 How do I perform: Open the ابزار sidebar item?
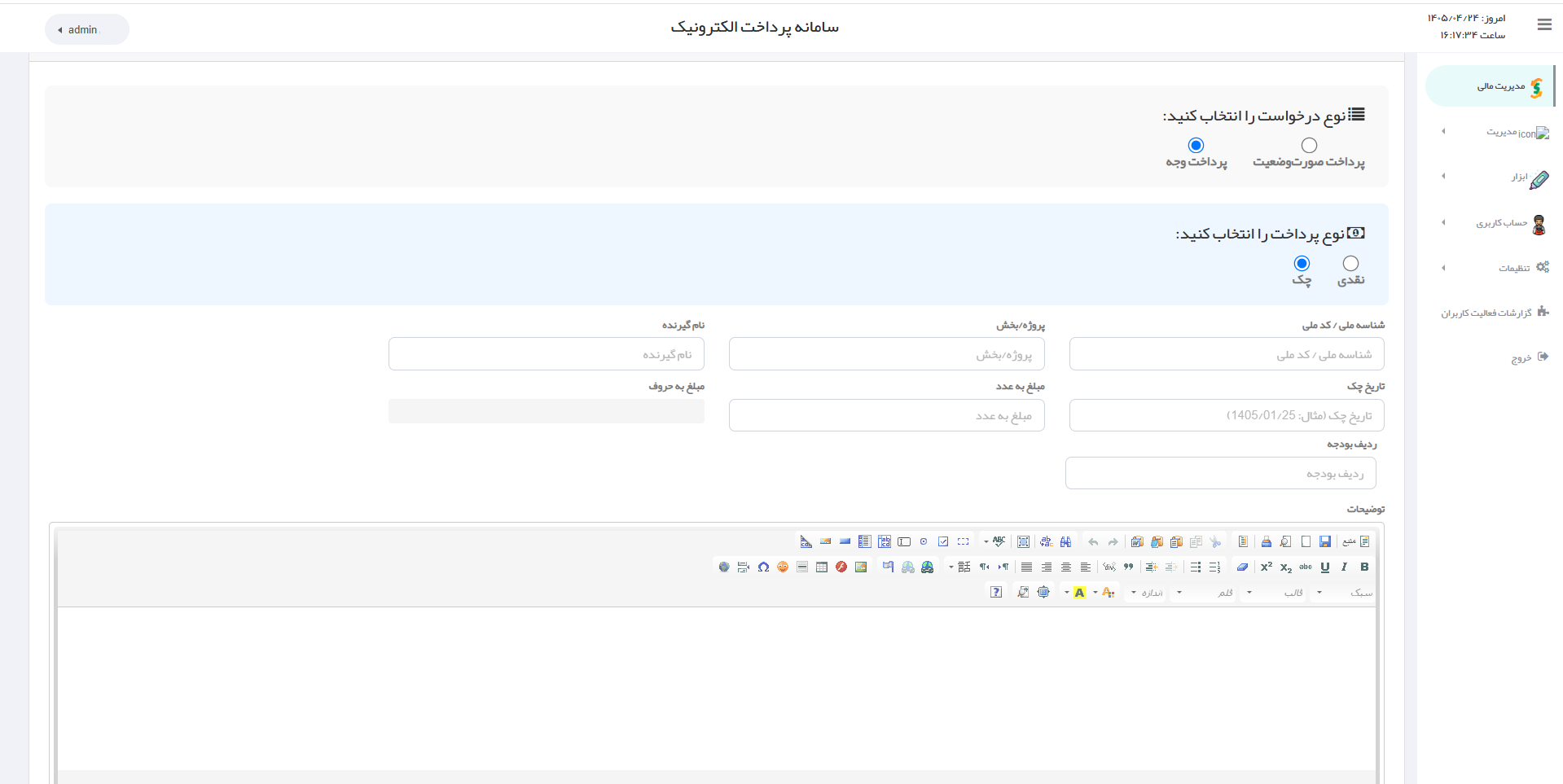point(1495,177)
